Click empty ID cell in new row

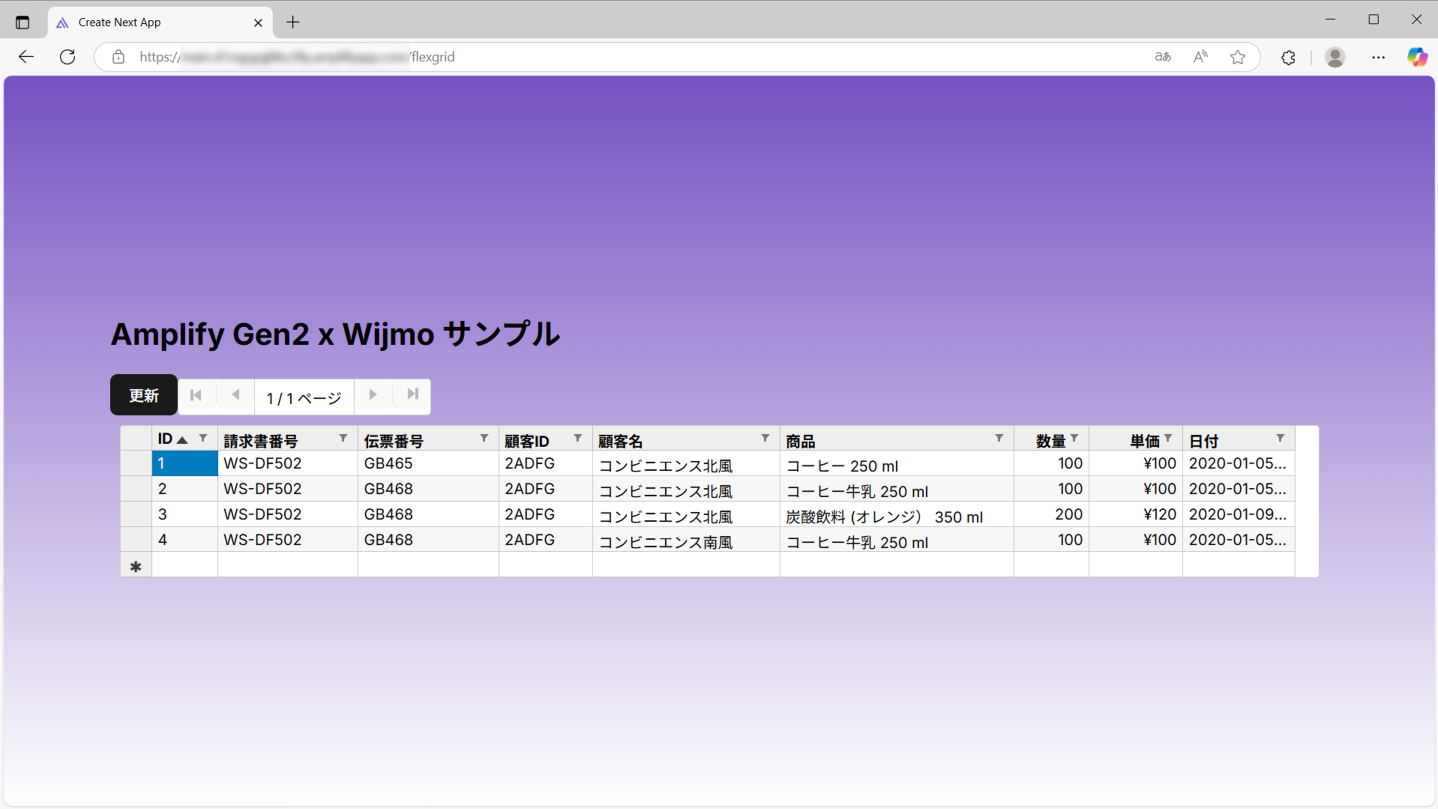click(184, 565)
